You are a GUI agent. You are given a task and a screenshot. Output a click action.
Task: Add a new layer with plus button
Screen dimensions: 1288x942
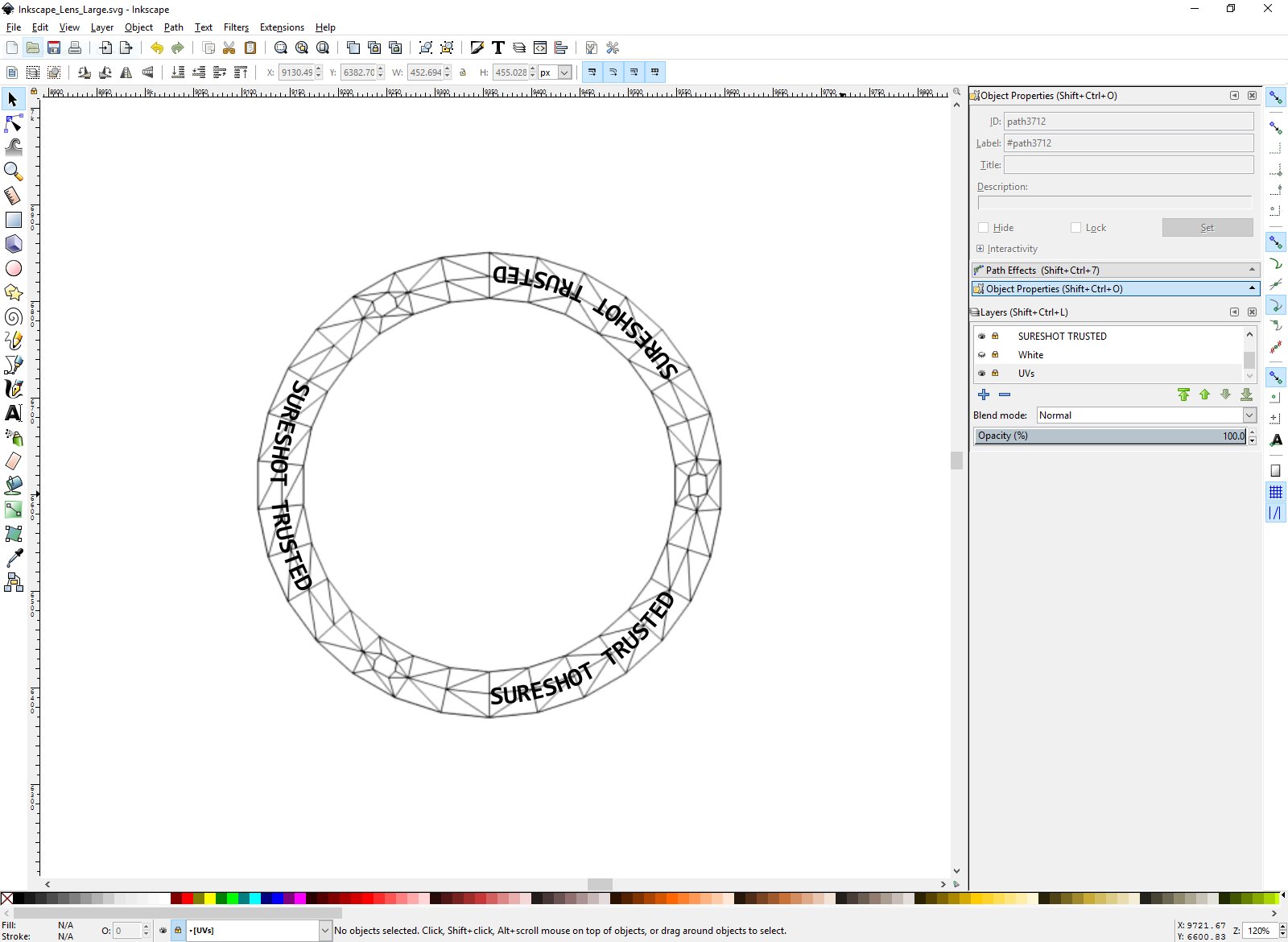pyautogui.click(x=984, y=395)
